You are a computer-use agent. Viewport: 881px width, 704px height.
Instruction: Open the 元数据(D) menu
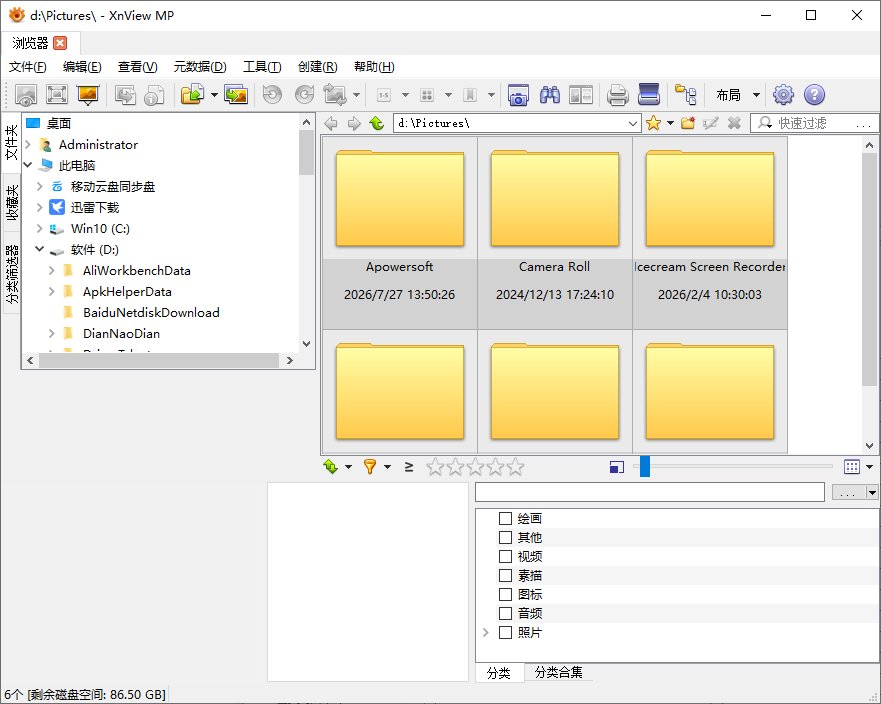(x=199, y=66)
